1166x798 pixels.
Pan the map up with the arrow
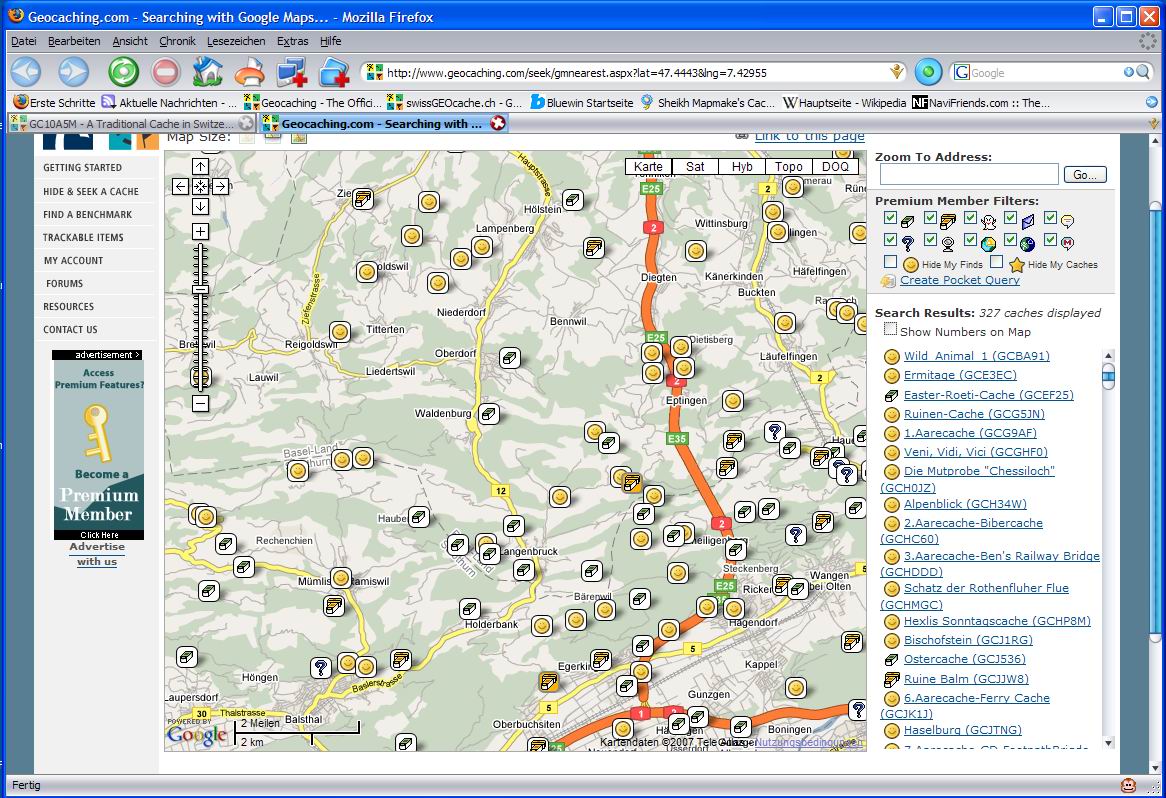point(200,167)
